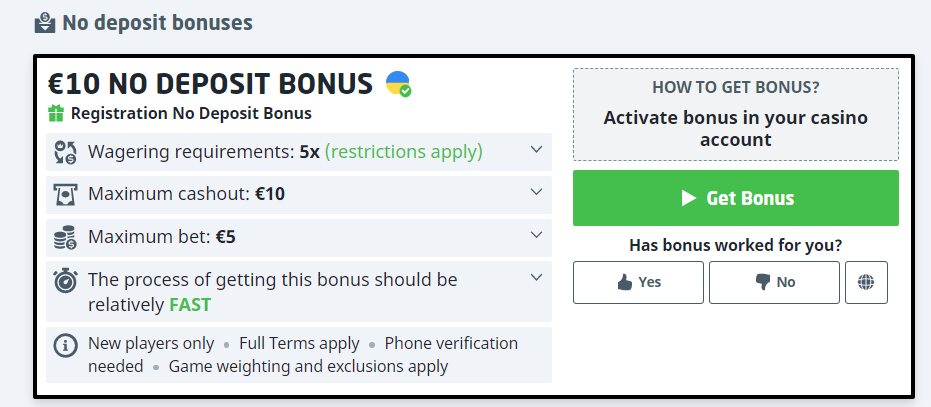Click the Full Terms apply text
The width and height of the screenshot is (931, 407).
[299, 343]
